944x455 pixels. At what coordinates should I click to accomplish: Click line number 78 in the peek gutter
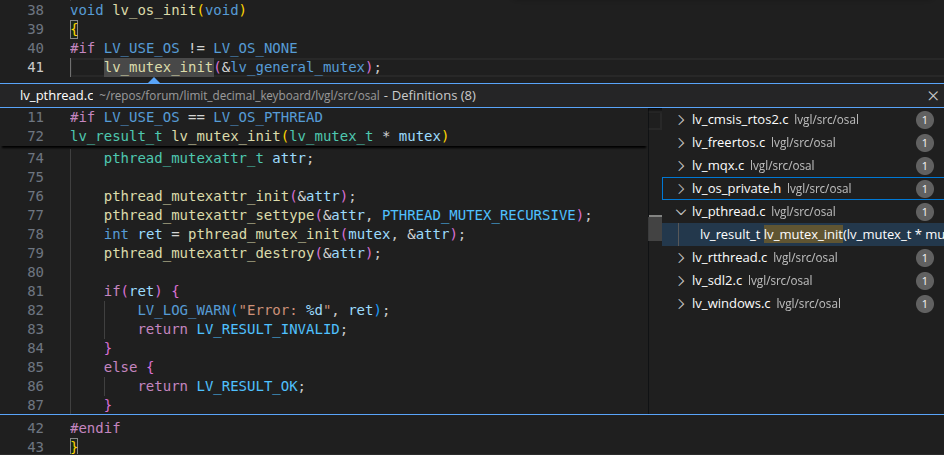(36, 234)
